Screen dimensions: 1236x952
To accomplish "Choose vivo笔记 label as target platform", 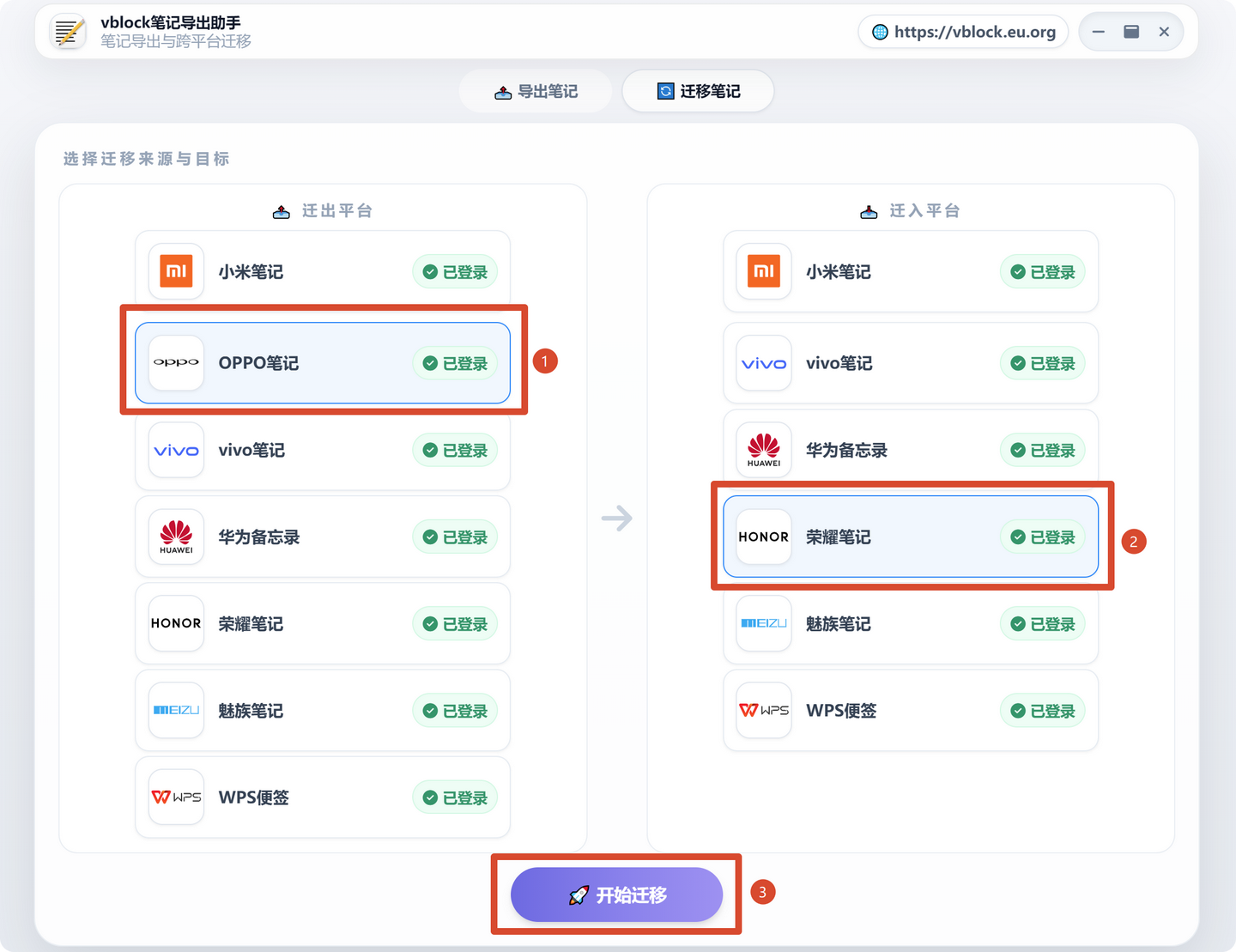I will pos(839,363).
